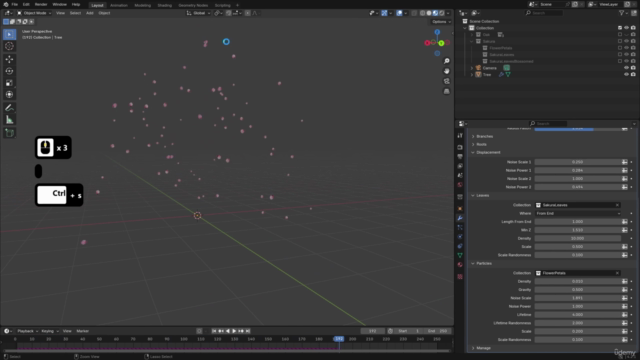This screenshot has height=360, width=640.
Task: Jump to the last frame
Action: click(x=247, y=331)
